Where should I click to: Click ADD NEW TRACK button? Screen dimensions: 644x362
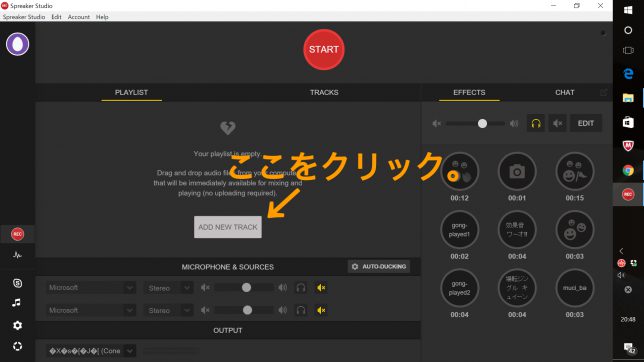(228, 227)
